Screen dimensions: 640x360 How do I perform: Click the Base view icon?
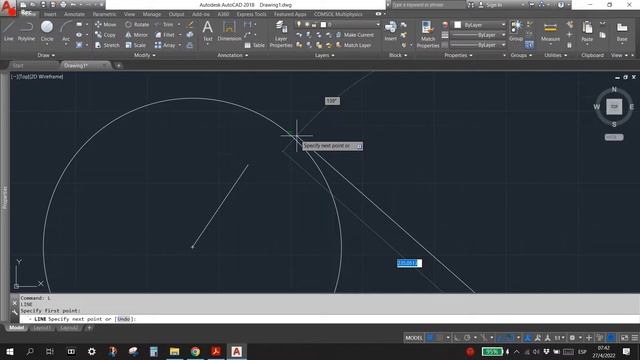[x=622, y=31]
